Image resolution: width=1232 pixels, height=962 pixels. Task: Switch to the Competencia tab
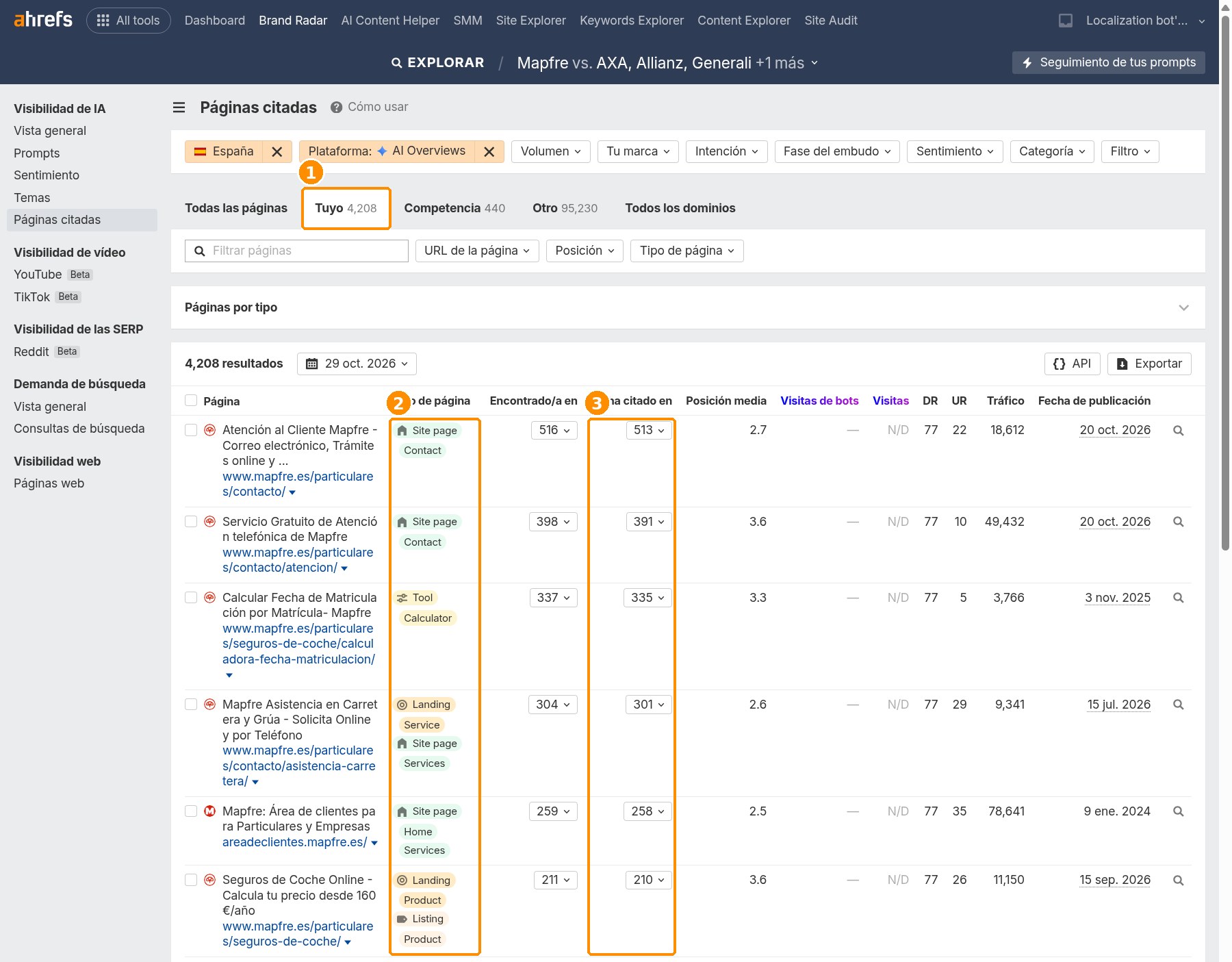[454, 208]
